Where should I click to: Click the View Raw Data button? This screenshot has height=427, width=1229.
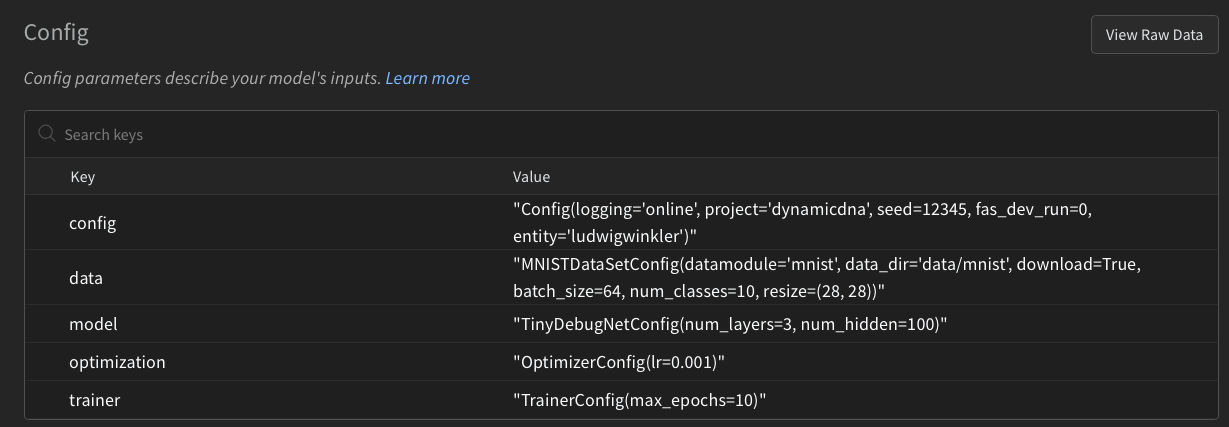point(1154,35)
